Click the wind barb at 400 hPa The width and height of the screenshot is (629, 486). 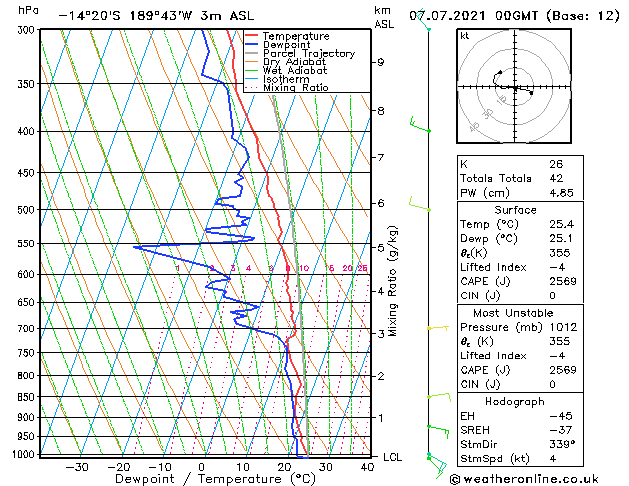coord(420,125)
